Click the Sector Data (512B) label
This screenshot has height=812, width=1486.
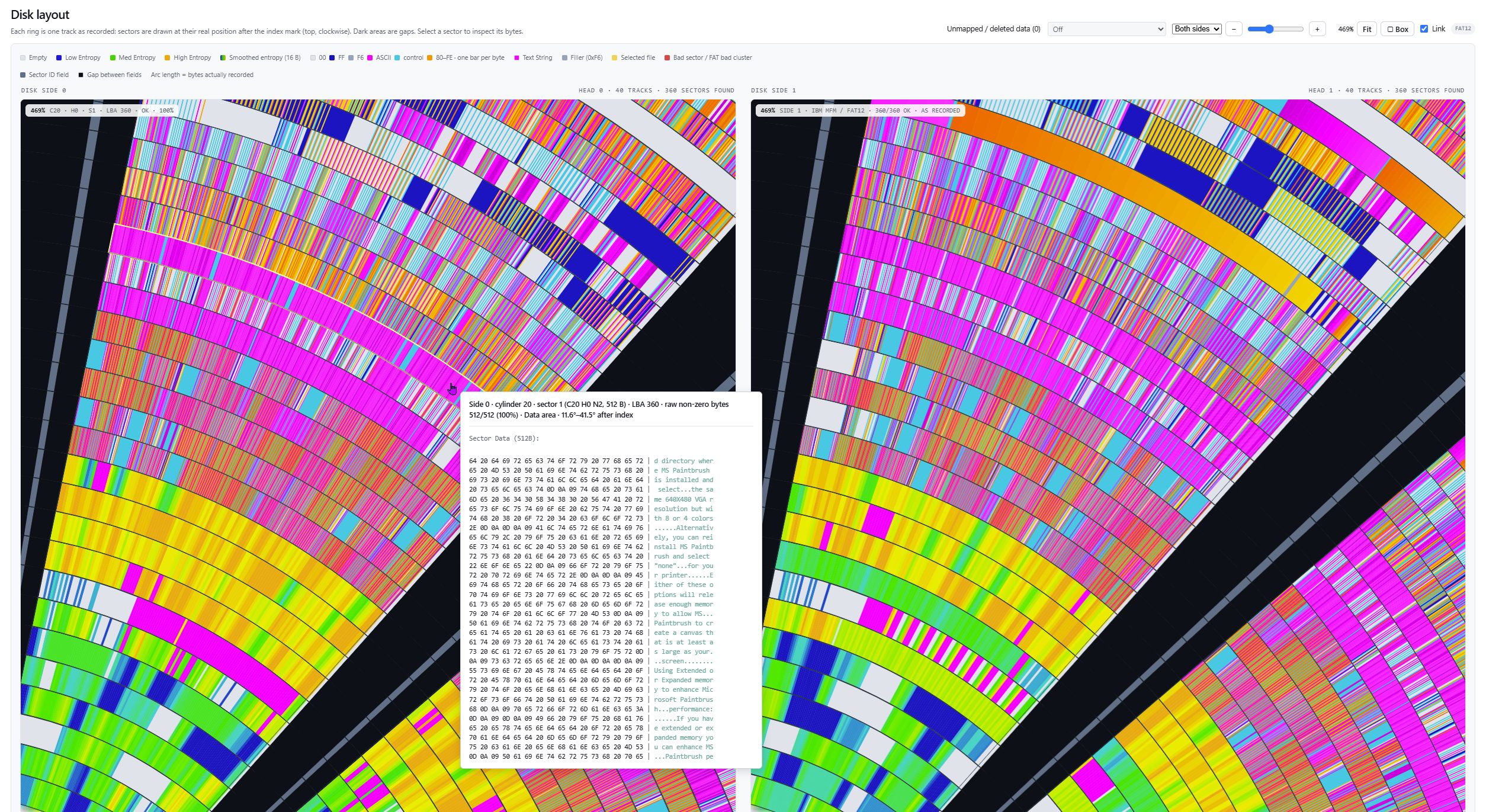coord(503,438)
